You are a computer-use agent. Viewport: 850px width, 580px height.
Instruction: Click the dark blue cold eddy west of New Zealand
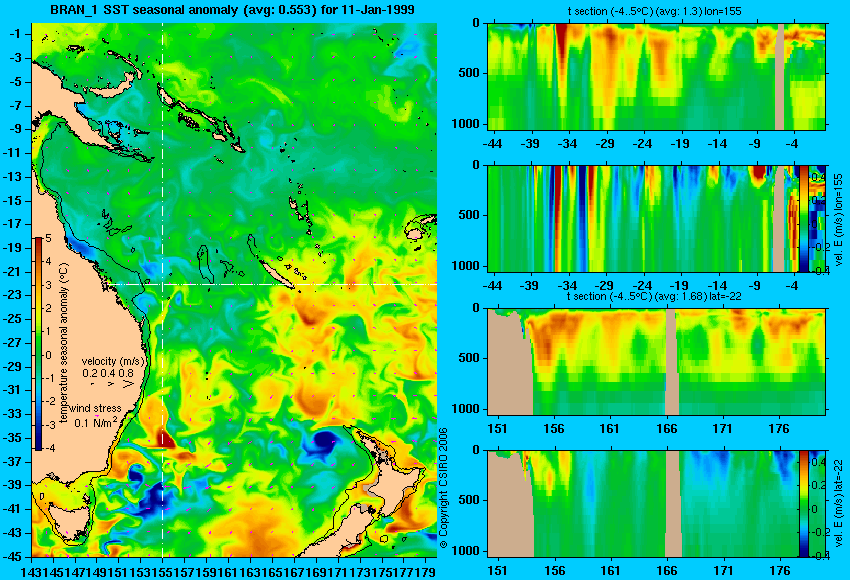tap(325, 440)
